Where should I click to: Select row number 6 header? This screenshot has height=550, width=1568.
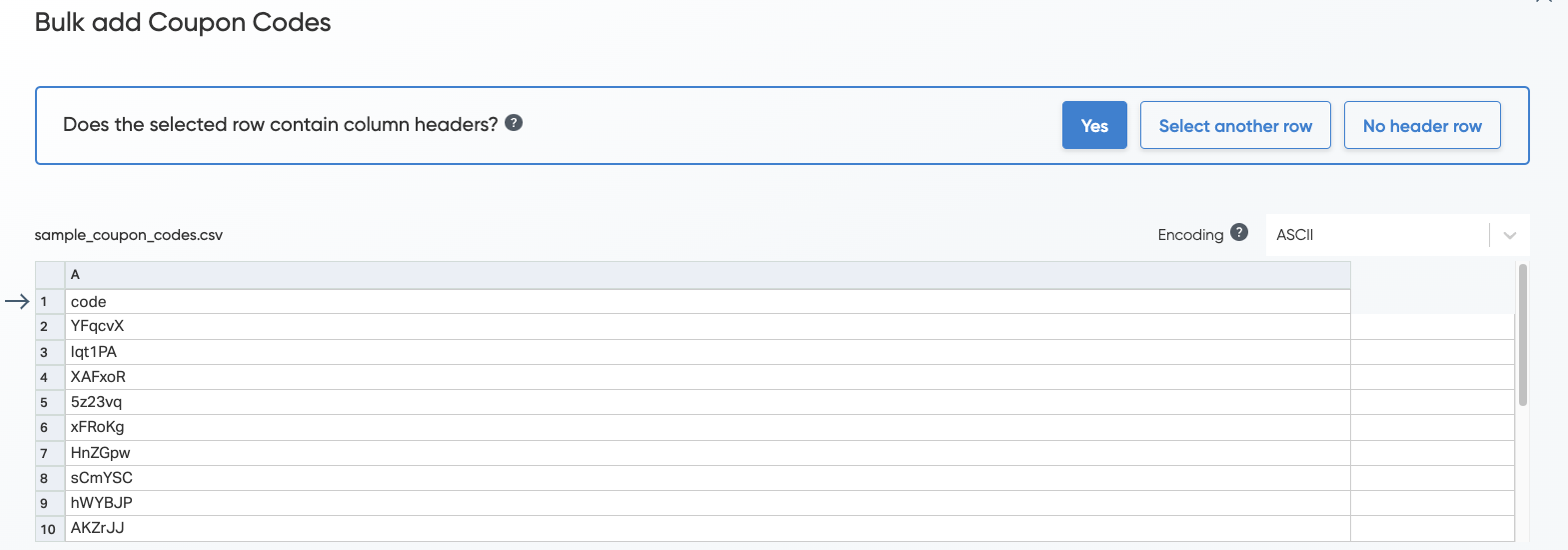click(45, 427)
